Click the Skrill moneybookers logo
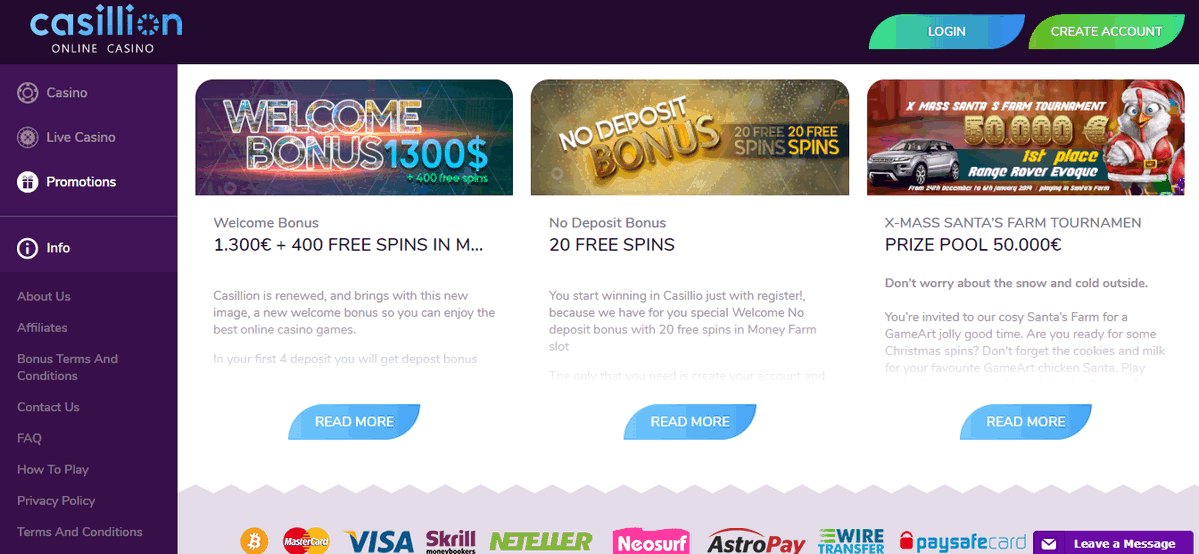This screenshot has width=1199, height=554. coord(450,541)
